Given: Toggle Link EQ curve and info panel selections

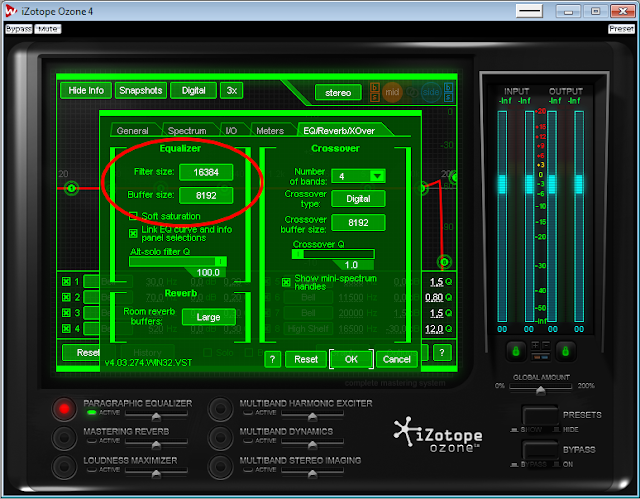Looking at the screenshot, I should coord(133,233).
